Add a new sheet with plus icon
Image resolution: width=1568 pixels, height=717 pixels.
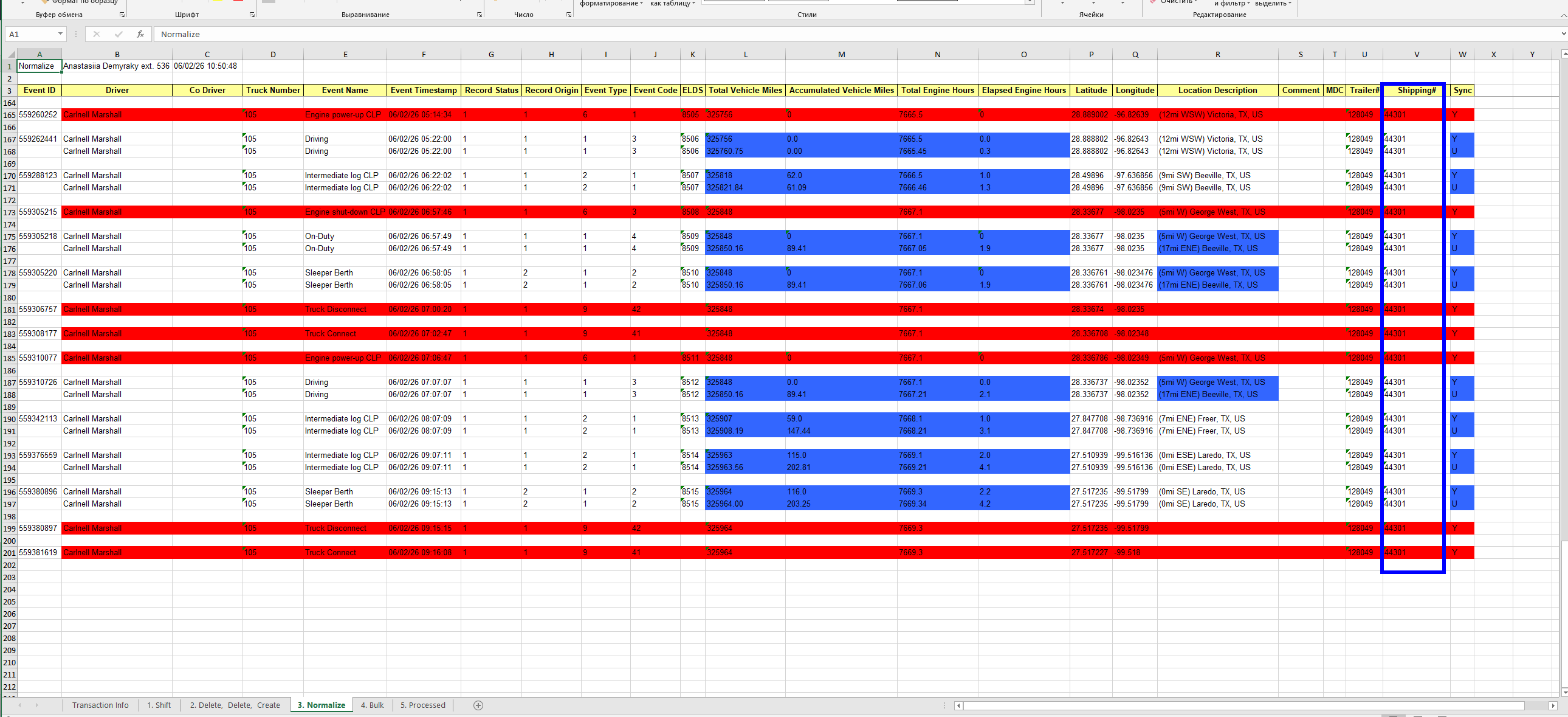click(x=478, y=705)
